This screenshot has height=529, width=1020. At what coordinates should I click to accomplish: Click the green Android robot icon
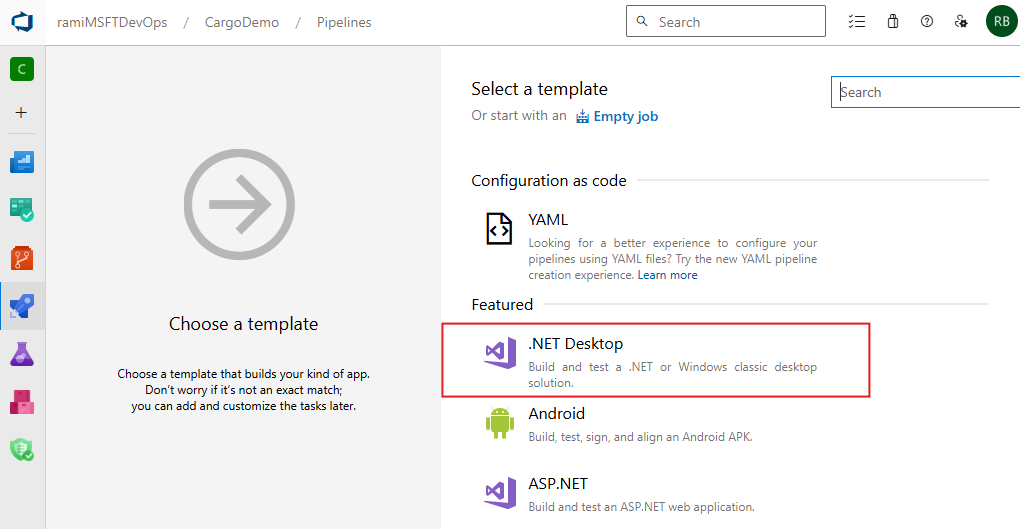point(500,423)
